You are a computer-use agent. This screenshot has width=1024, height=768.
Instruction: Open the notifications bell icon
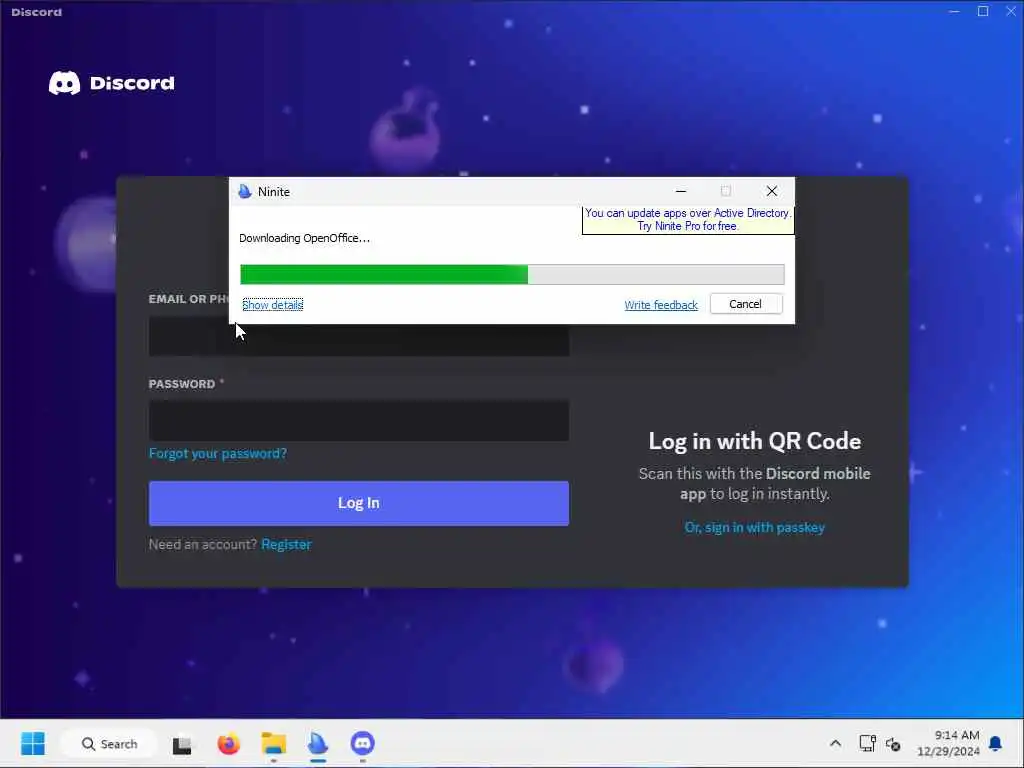(x=995, y=743)
